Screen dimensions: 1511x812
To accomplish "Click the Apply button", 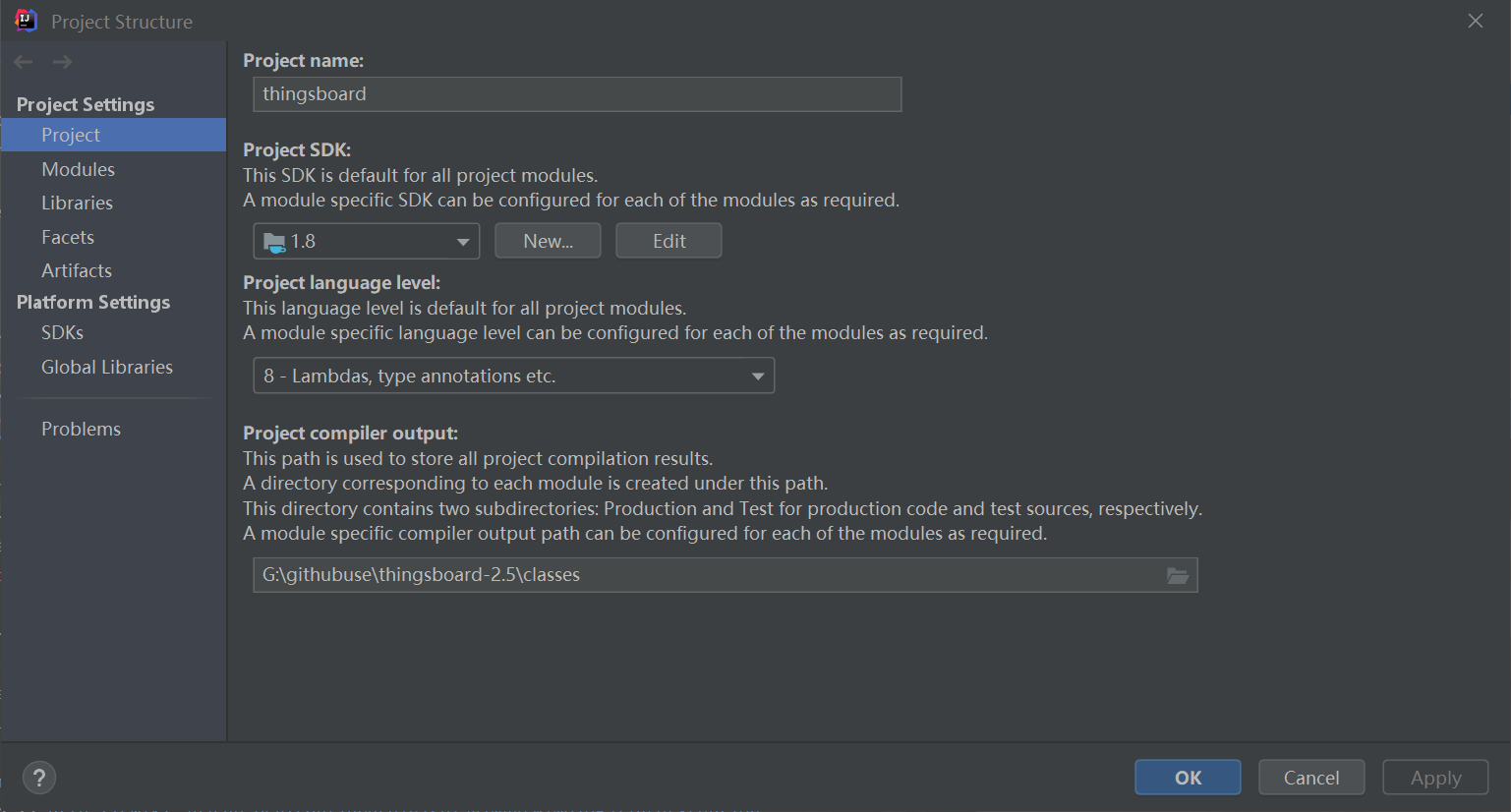I will [x=1435, y=778].
